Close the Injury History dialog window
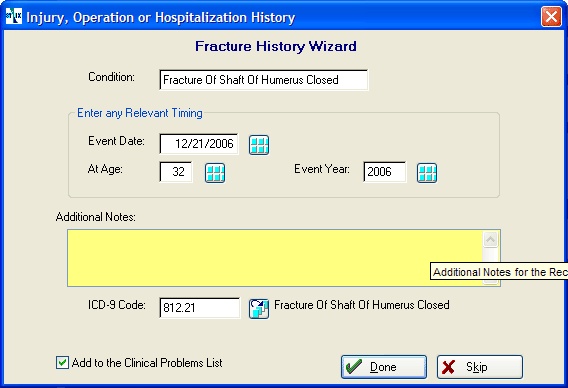568x388 pixels. click(551, 17)
